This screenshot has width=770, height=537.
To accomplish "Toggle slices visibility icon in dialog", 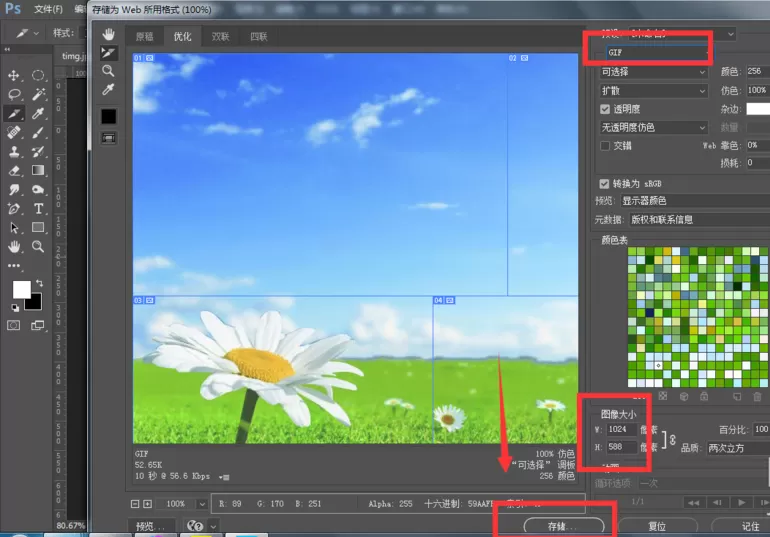I will click(109, 138).
